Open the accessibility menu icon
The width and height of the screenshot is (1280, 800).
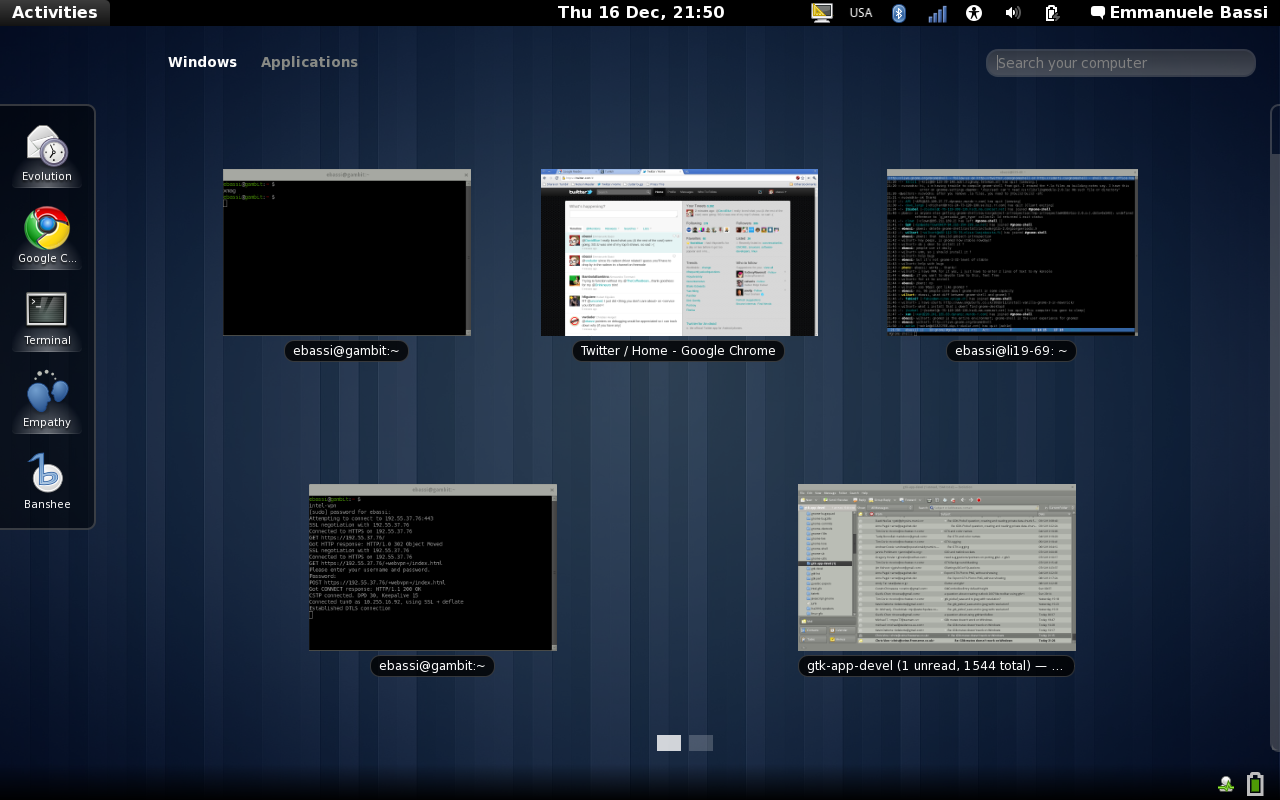[x=975, y=13]
